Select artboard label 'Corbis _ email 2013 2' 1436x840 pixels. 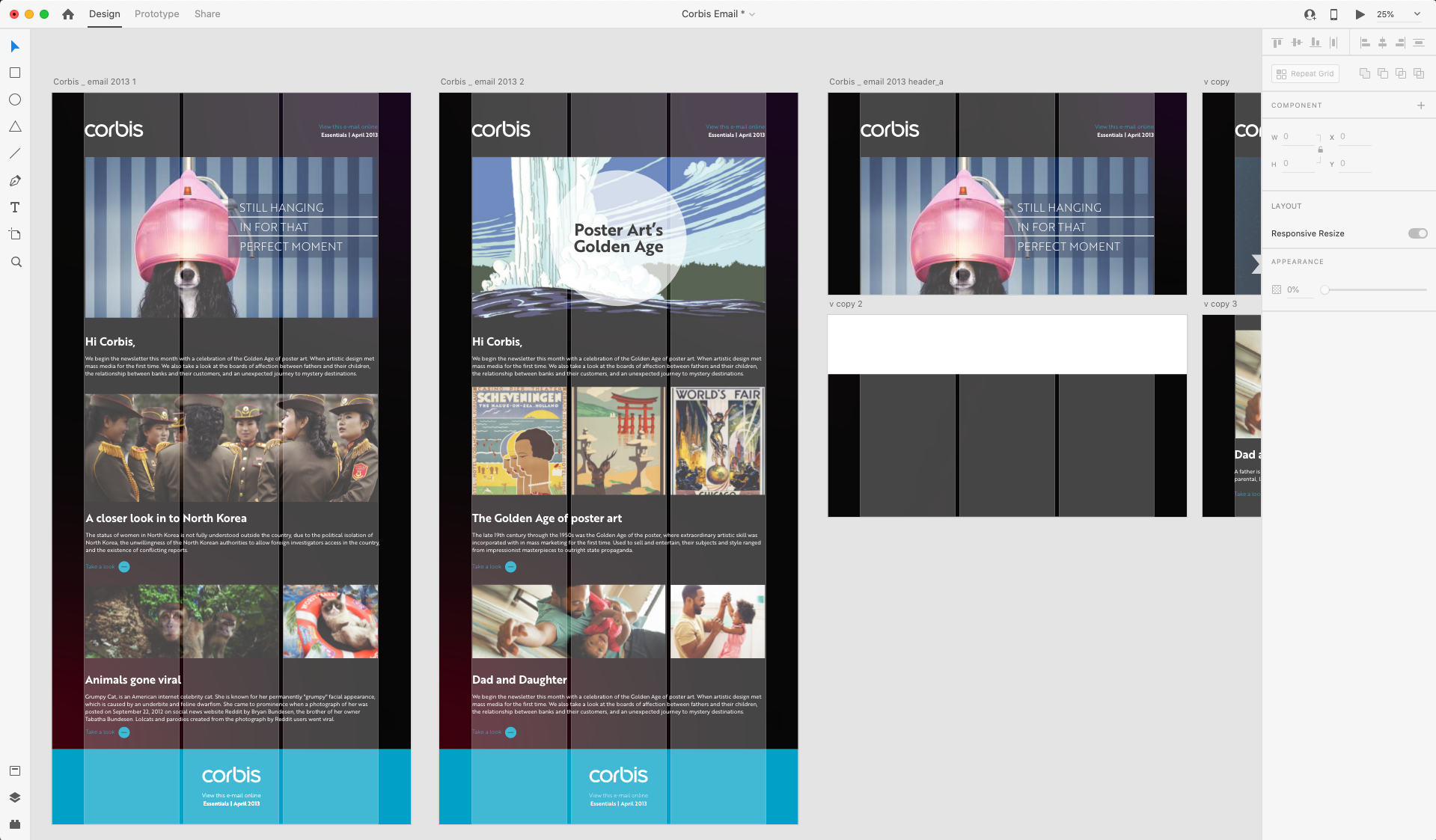tap(482, 82)
